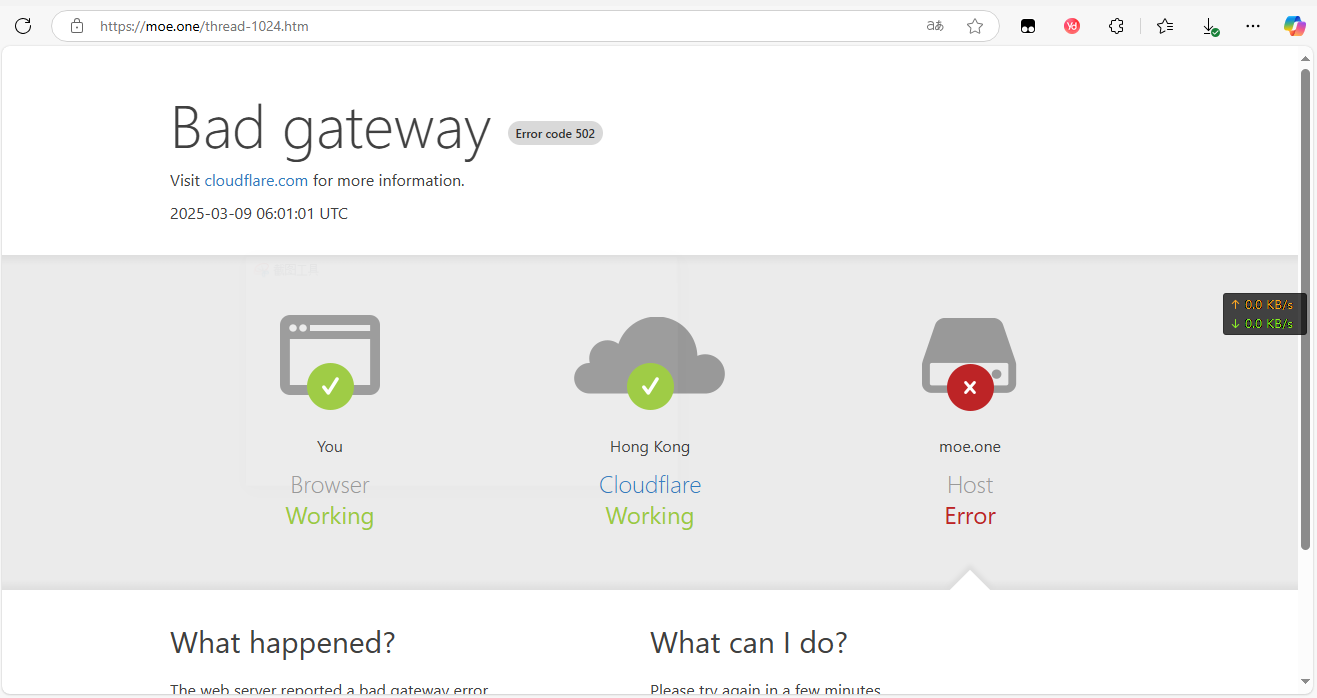
Task: Click the timestamp 2025-03-09 06:01:01 UTC
Action: pos(259,213)
